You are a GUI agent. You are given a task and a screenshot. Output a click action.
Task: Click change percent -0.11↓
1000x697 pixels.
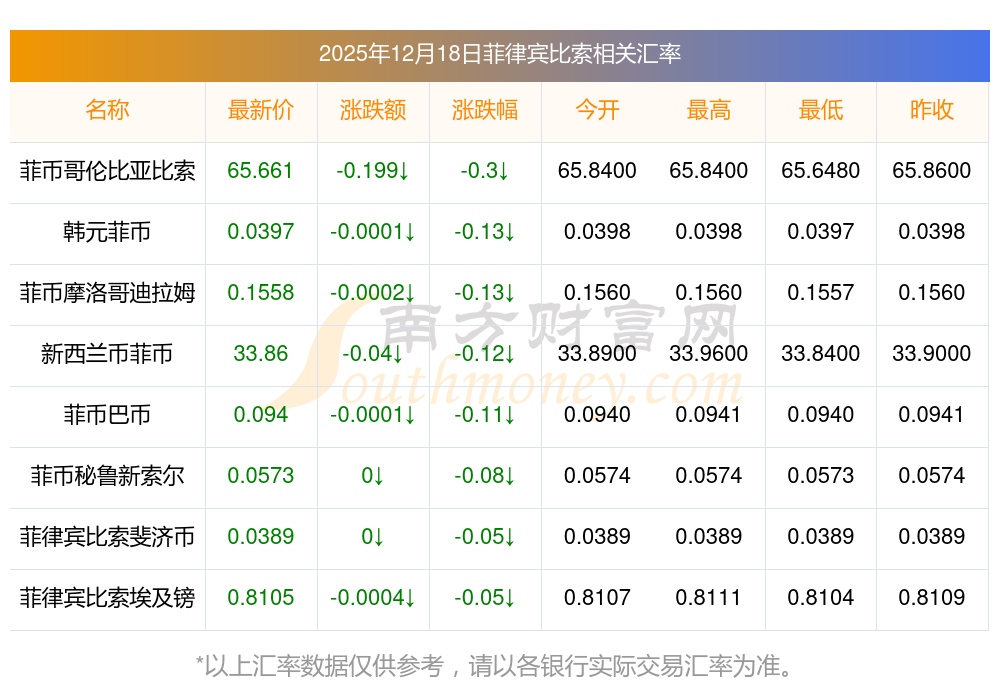485,415
